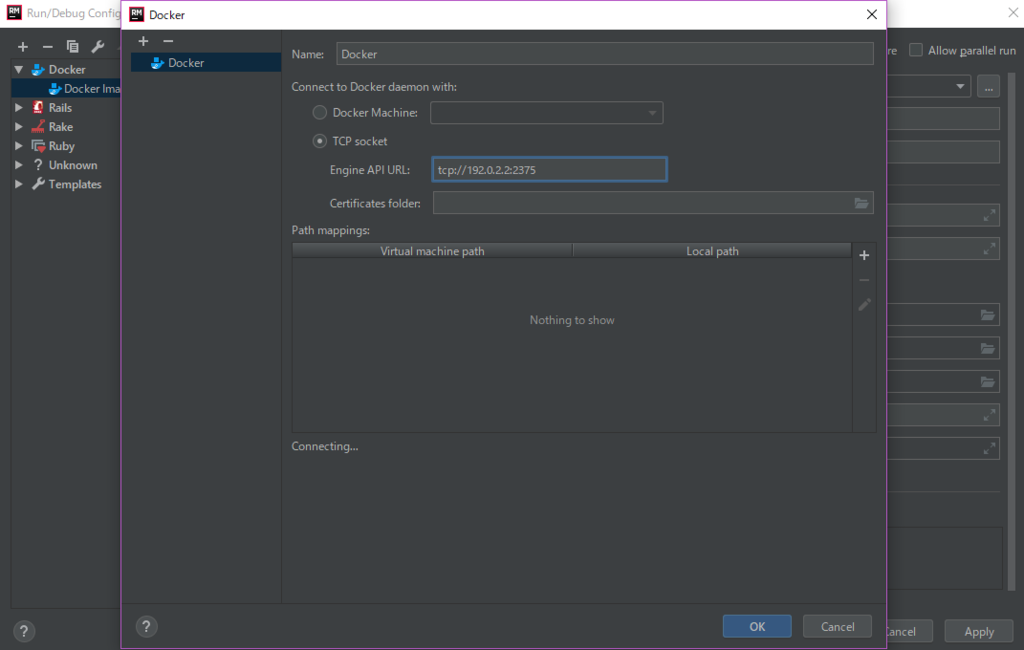Add a path mapping with plus icon
Viewport: 1024px width, 650px height.
864,255
